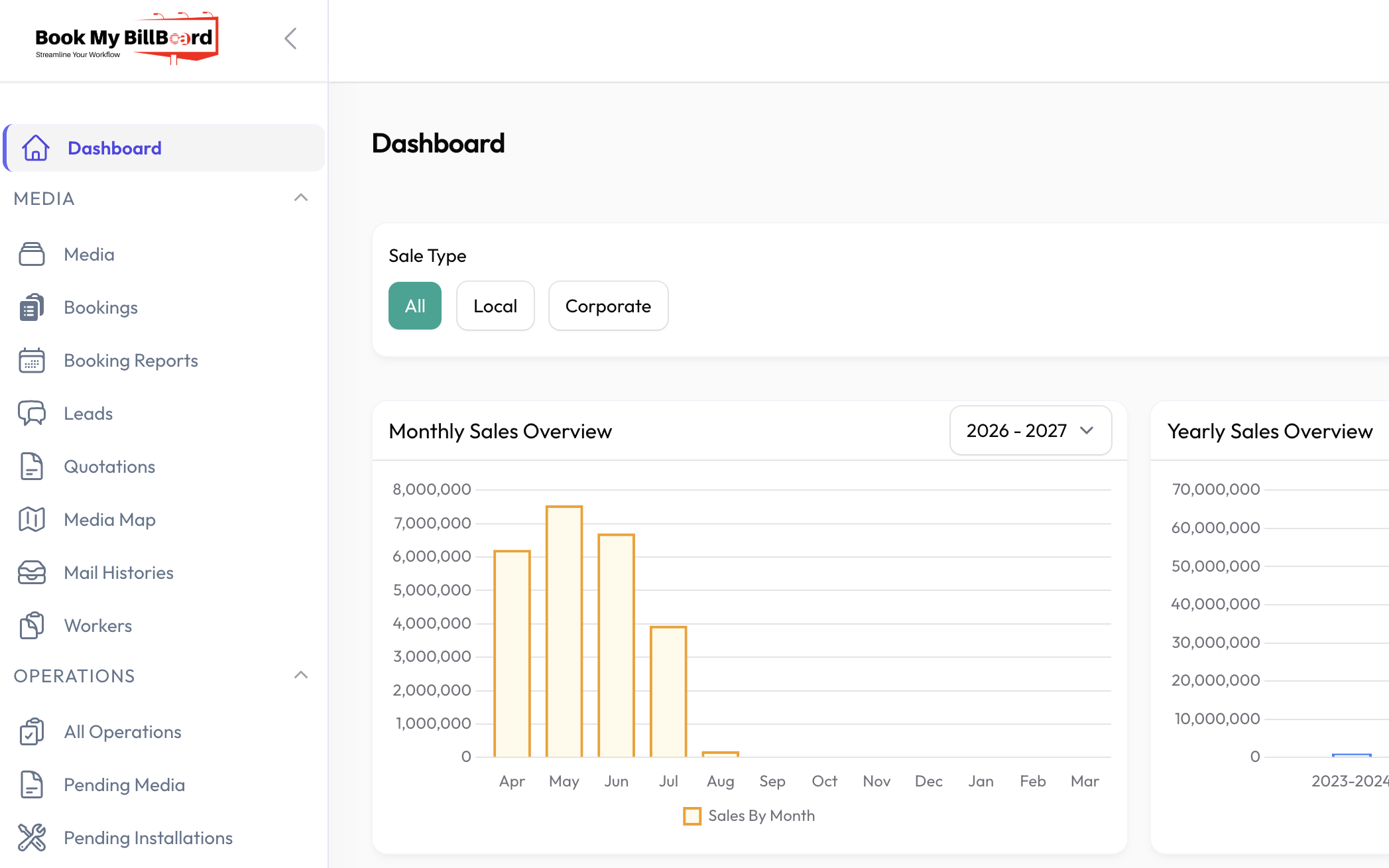Click the Leads chat bubbles icon
1389x868 pixels.
pos(32,413)
